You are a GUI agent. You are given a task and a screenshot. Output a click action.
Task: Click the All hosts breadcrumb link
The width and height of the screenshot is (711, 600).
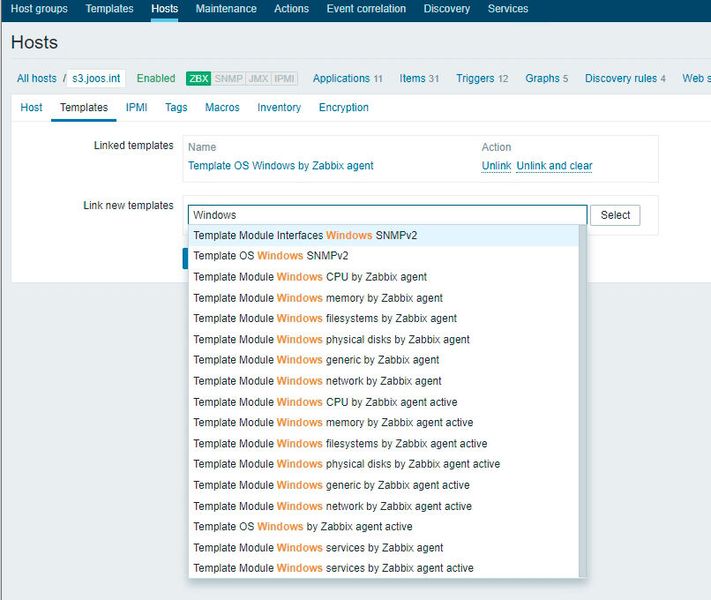[x=37, y=78]
